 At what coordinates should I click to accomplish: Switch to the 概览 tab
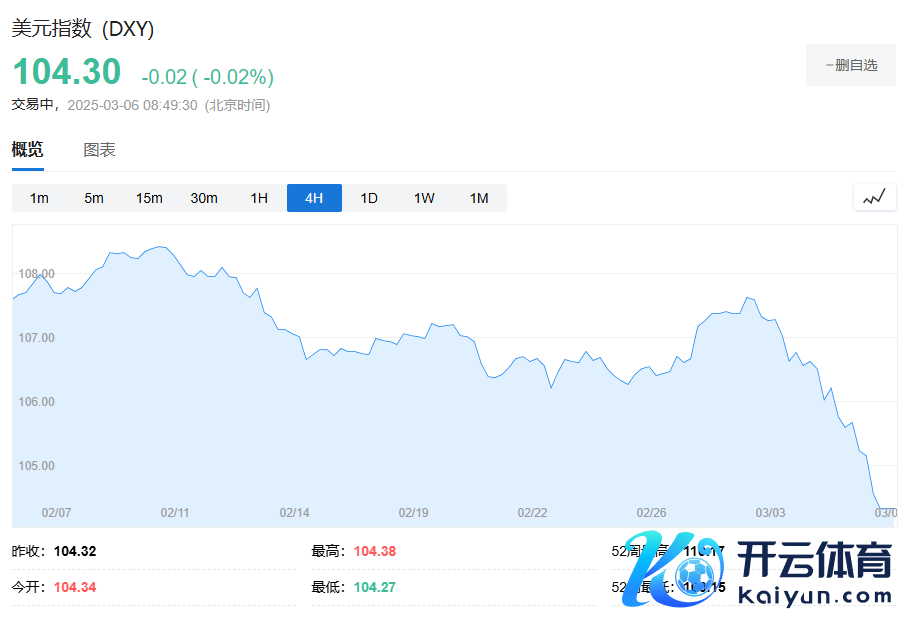[x=27, y=150]
